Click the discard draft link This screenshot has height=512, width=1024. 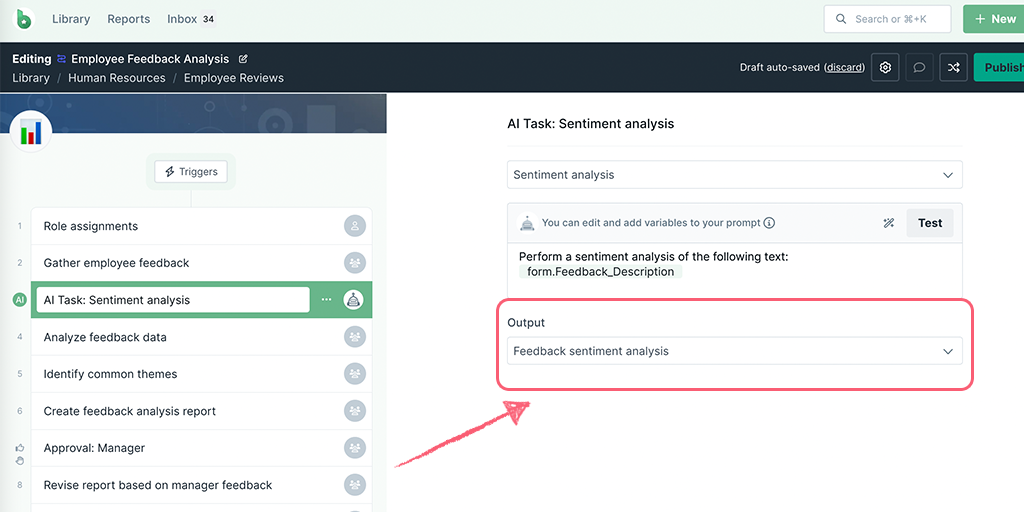pos(844,67)
